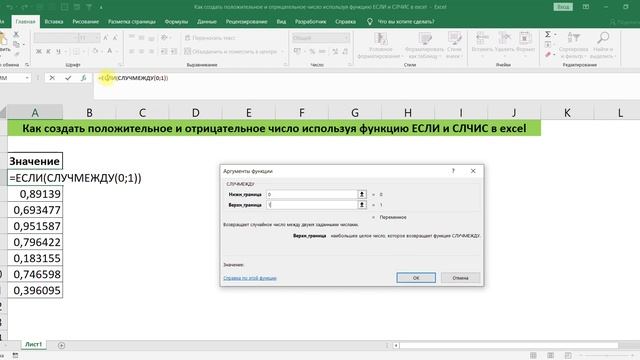The height and width of the screenshot is (360, 640).
Task: Switch to the Главная ribbon tab
Action: tap(25, 22)
